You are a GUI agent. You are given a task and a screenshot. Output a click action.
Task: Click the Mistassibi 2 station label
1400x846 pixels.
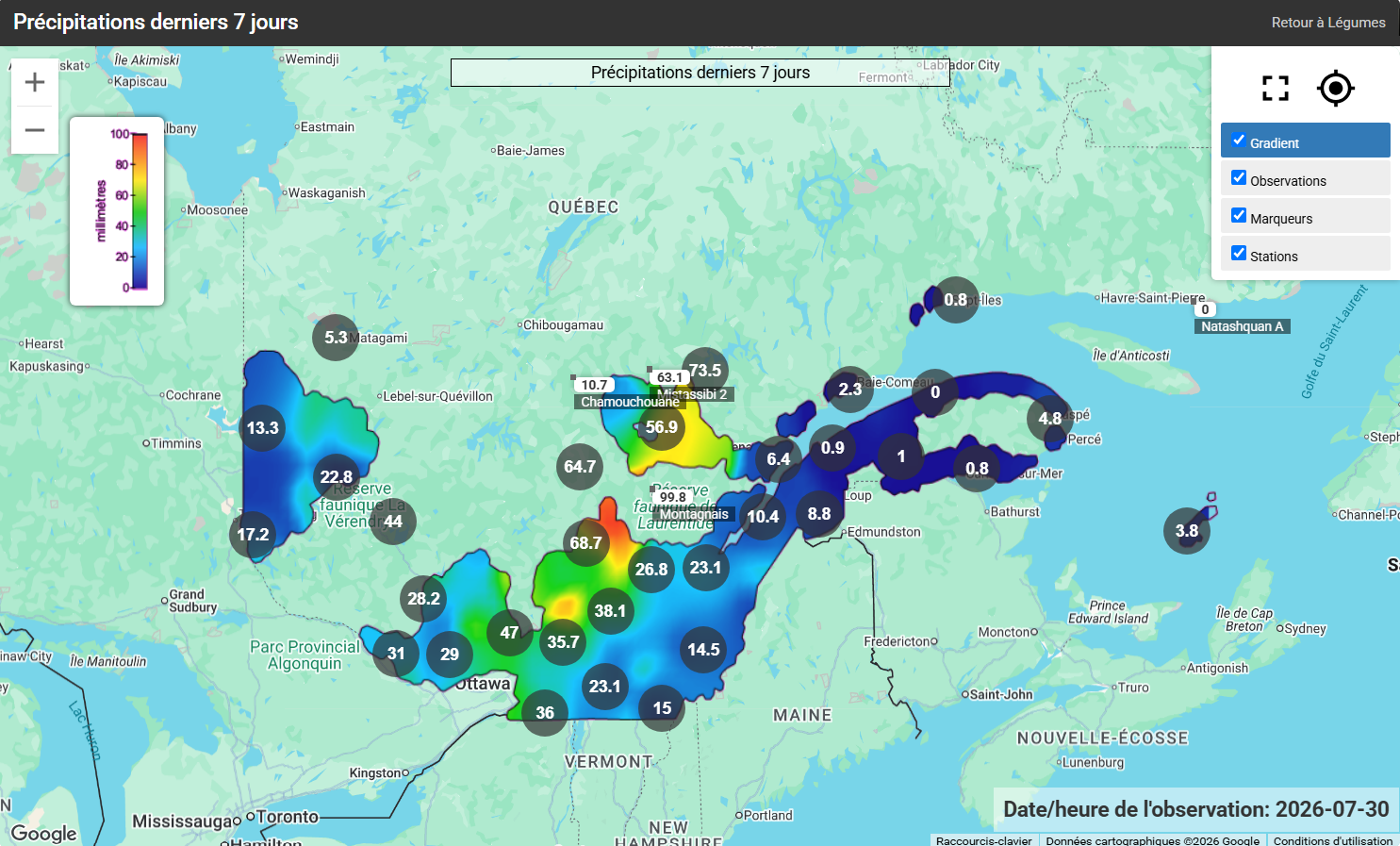(x=692, y=394)
